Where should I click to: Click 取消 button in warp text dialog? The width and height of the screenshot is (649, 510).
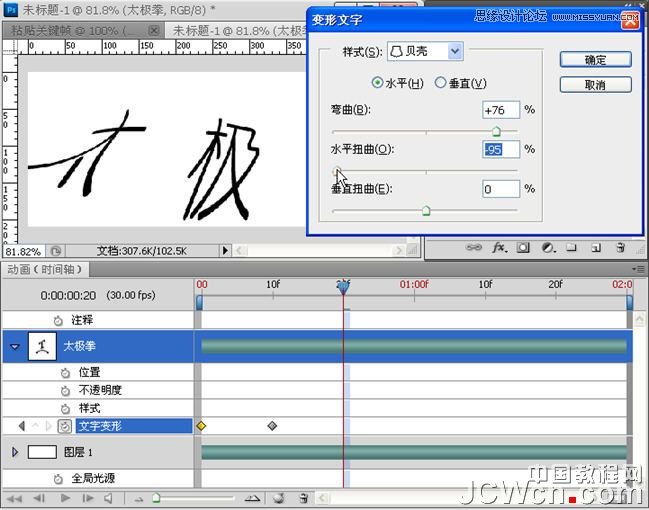[x=596, y=85]
